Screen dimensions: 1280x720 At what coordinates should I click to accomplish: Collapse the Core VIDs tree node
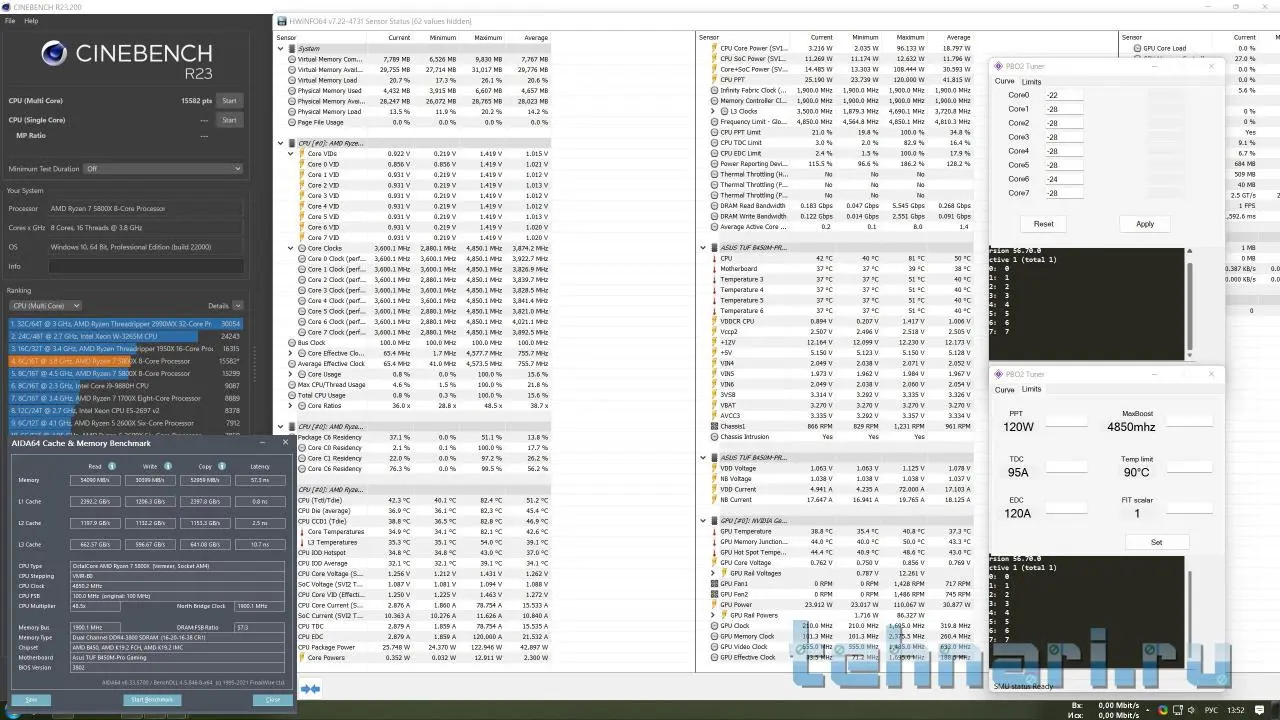tap(291, 153)
